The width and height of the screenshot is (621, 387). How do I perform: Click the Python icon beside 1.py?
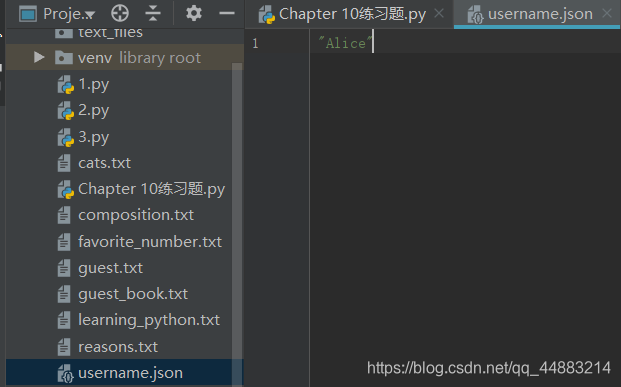65,85
